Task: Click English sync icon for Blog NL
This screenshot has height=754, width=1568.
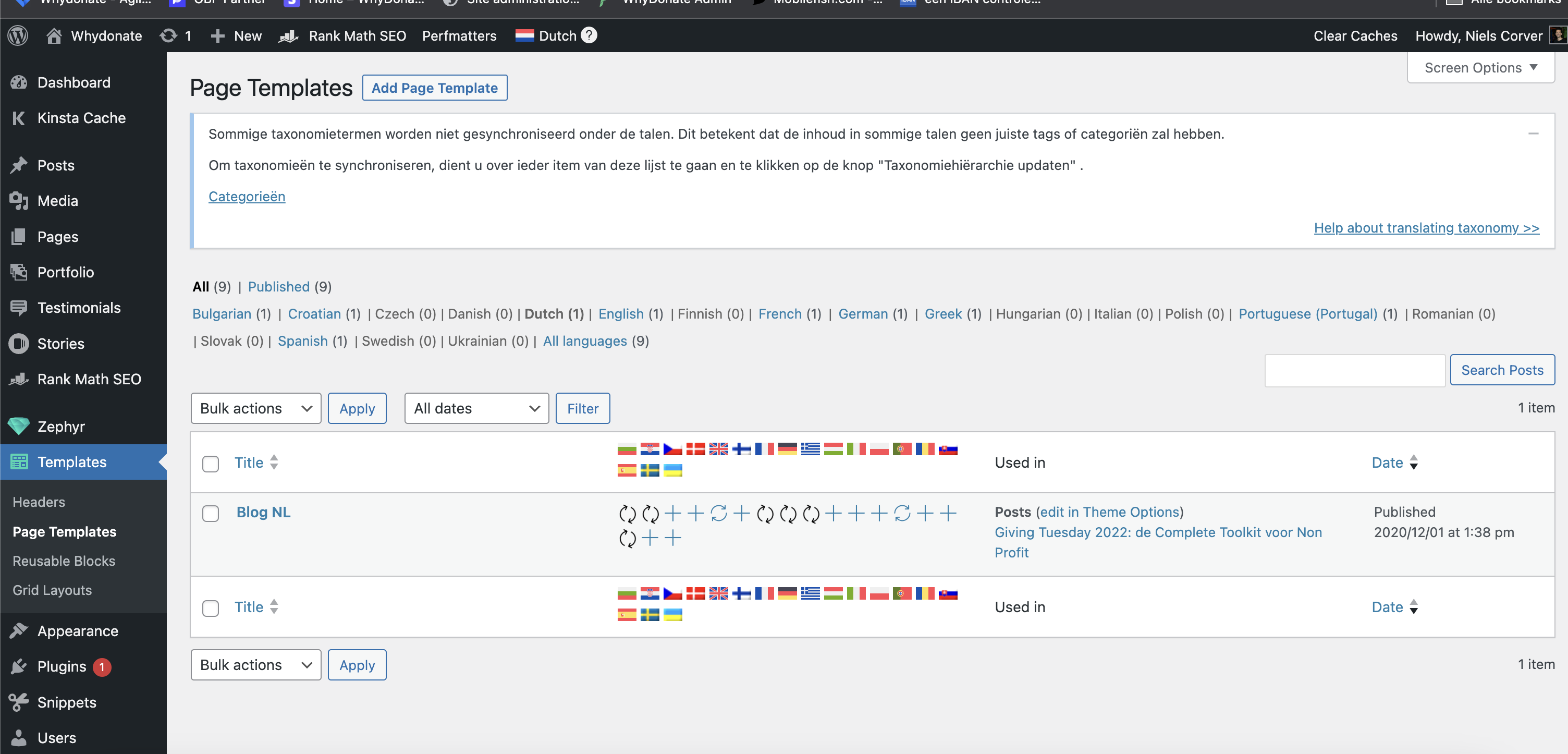Action: click(x=719, y=514)
